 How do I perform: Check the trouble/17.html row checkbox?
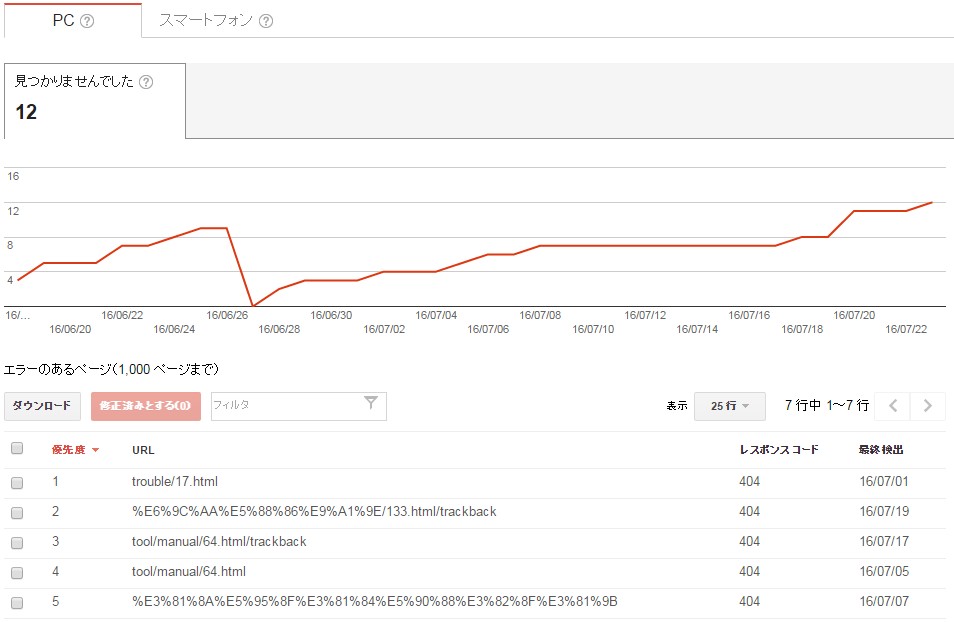[17, 481]
